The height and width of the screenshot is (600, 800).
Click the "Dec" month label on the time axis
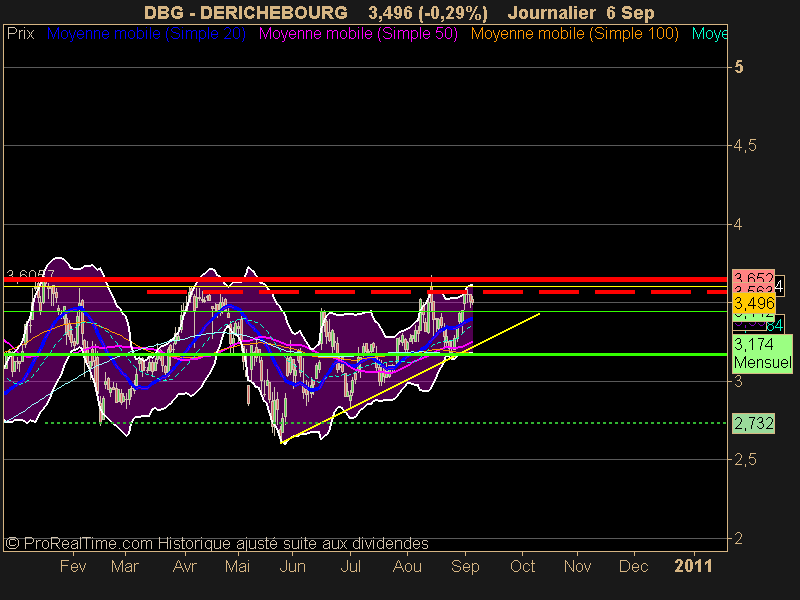click(x=634, y=566)
